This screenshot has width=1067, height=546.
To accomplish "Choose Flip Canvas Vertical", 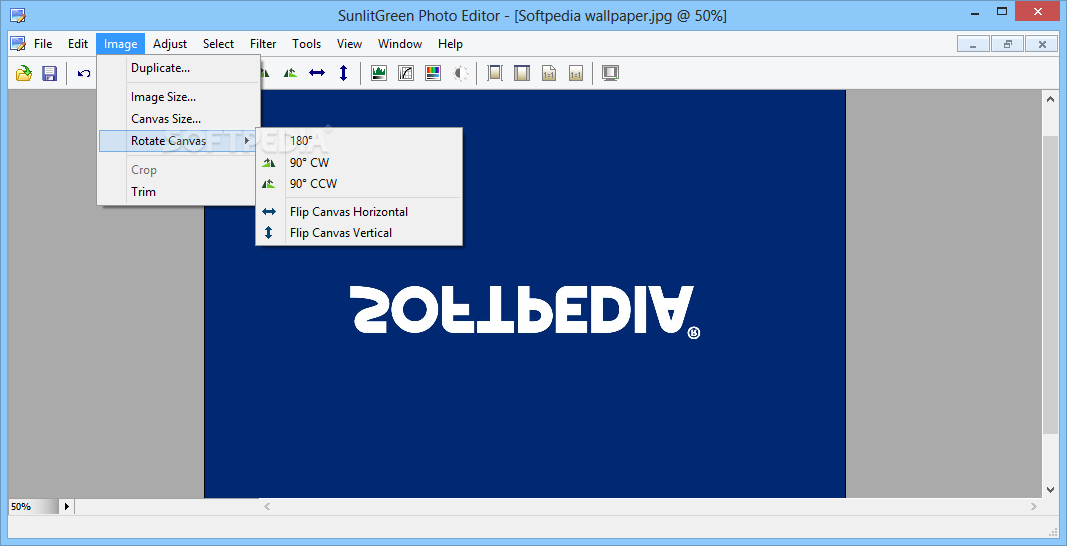I will (x=359, y=233).
